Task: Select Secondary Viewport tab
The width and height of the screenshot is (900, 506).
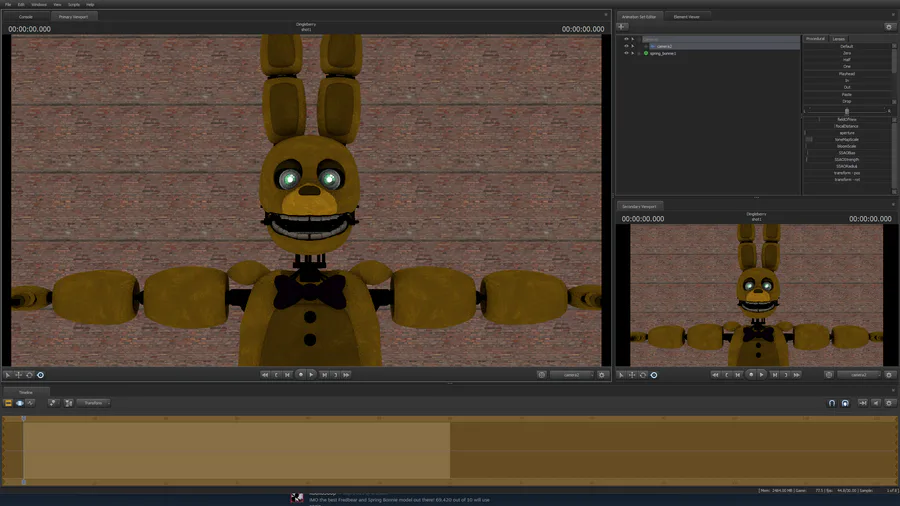Action: (x=639, y=207)
